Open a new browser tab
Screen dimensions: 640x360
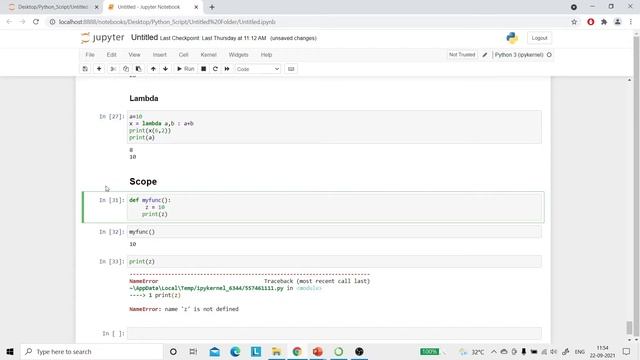point(212,7)
